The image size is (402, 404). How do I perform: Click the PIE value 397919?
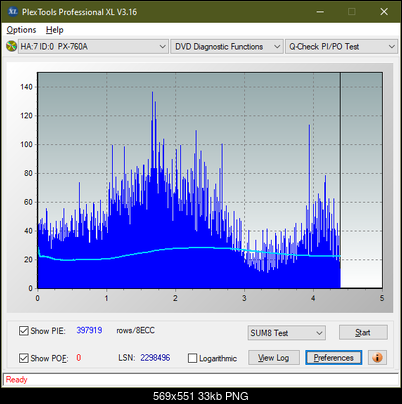click(89, 330)
